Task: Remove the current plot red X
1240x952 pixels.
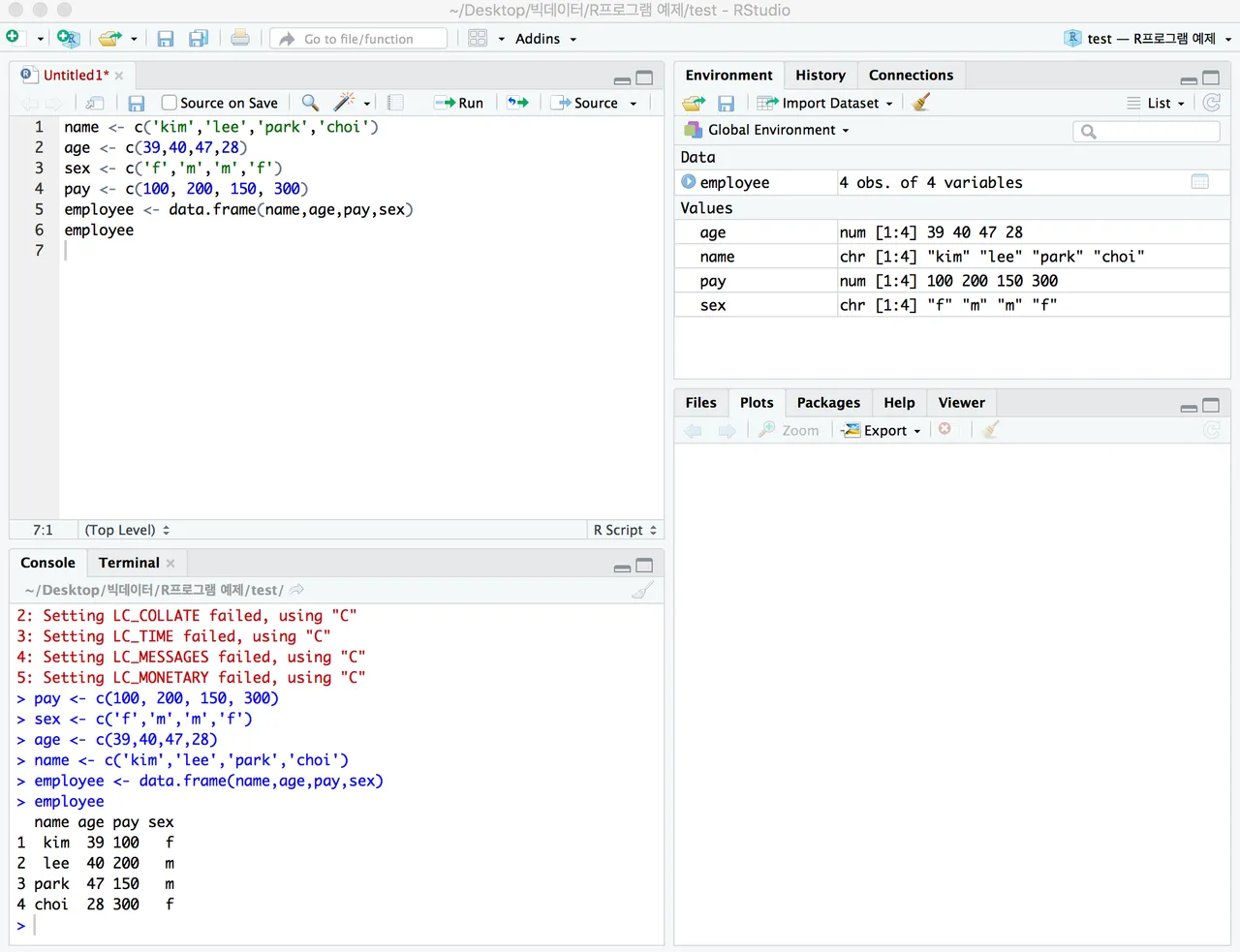Action: point(945,429)
